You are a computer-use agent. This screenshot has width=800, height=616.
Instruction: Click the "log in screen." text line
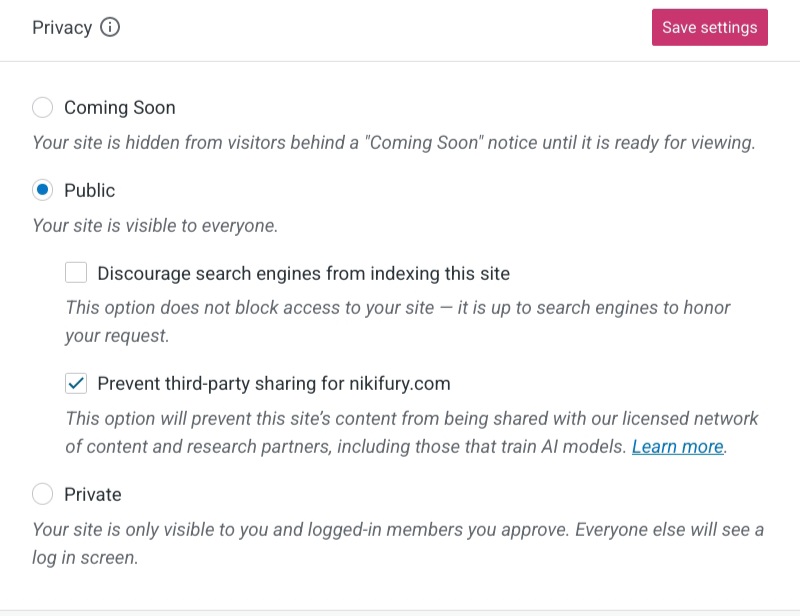[85, 558]
